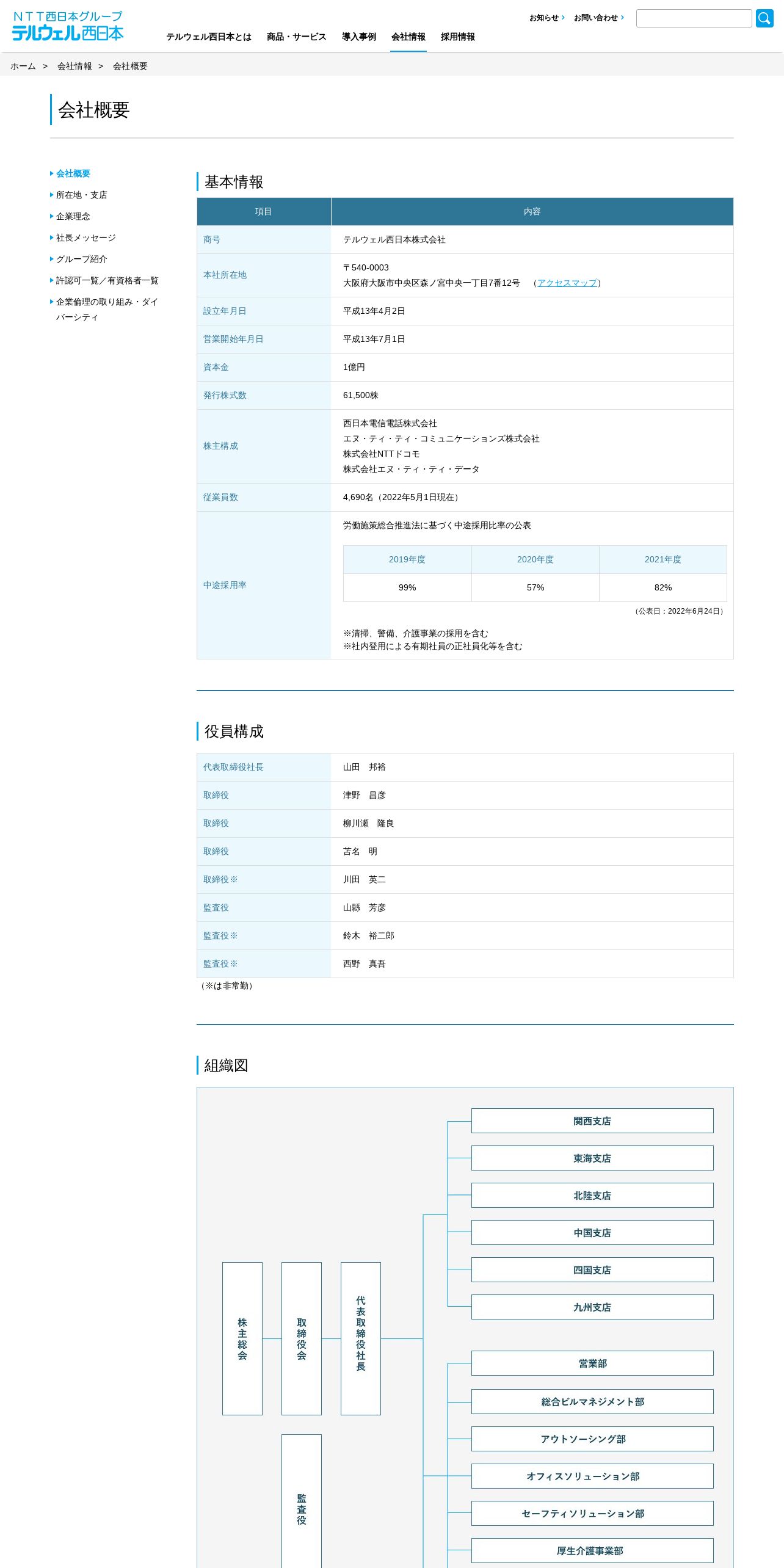Viewport: 784px width, 1568px height.
Task: Click the 2021年度 column header
Action: pos(663,559)
